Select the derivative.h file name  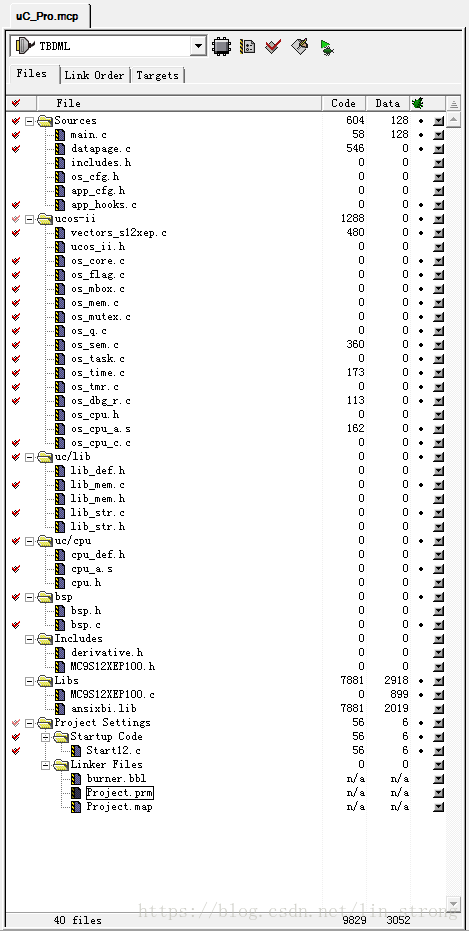107,653
